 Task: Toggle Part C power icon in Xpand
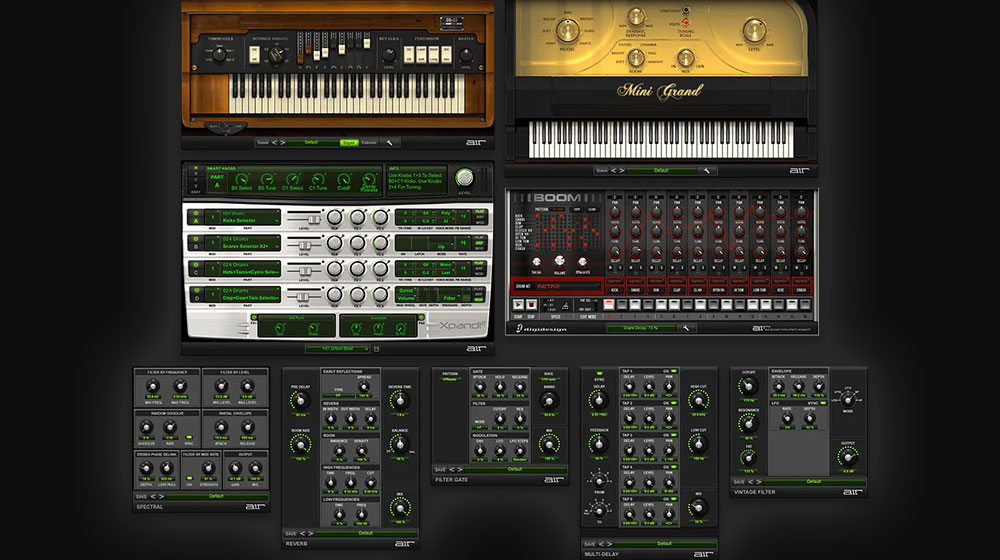(x=196, y=265)
